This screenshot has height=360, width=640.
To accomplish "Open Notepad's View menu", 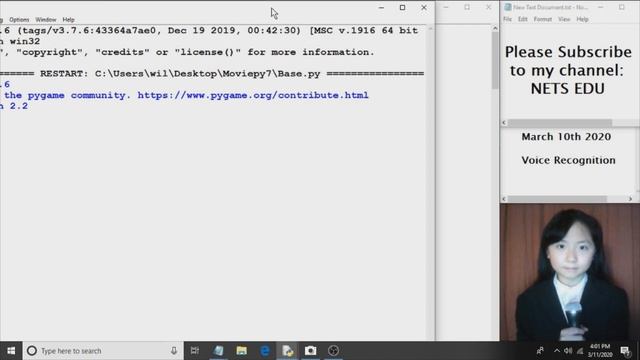I will 564,19.
